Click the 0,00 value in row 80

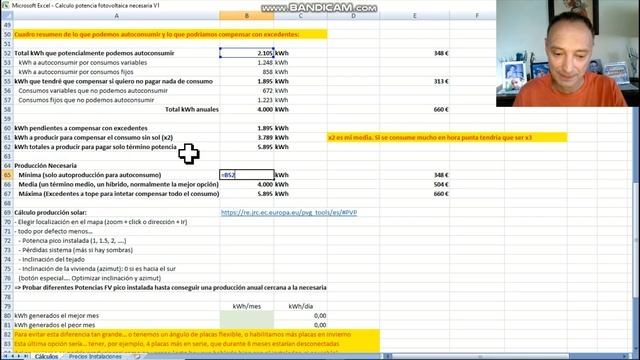pyautogui.click(x=300, y=316)
